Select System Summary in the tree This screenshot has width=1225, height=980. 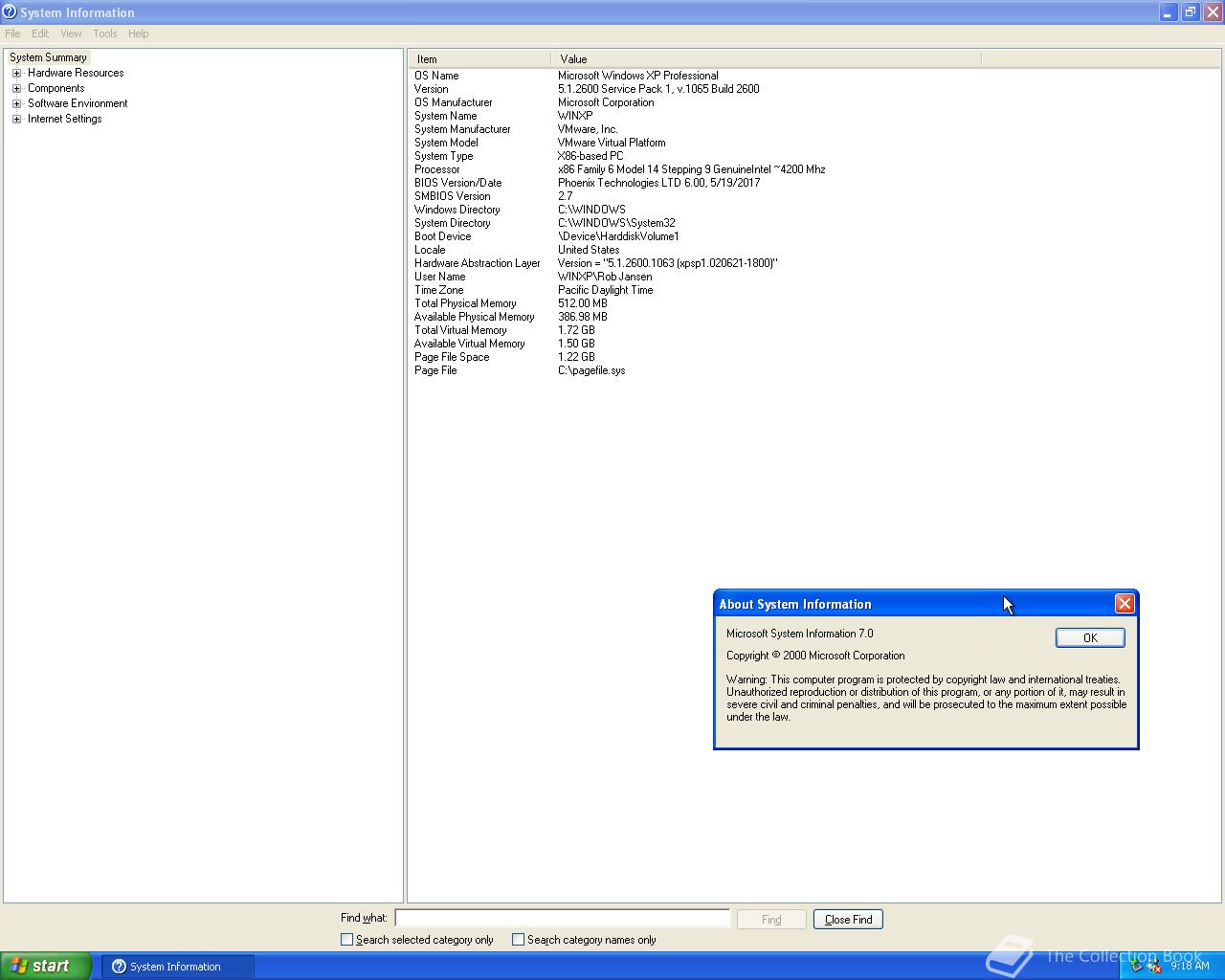pyautogui.click(x=47, y=57)
